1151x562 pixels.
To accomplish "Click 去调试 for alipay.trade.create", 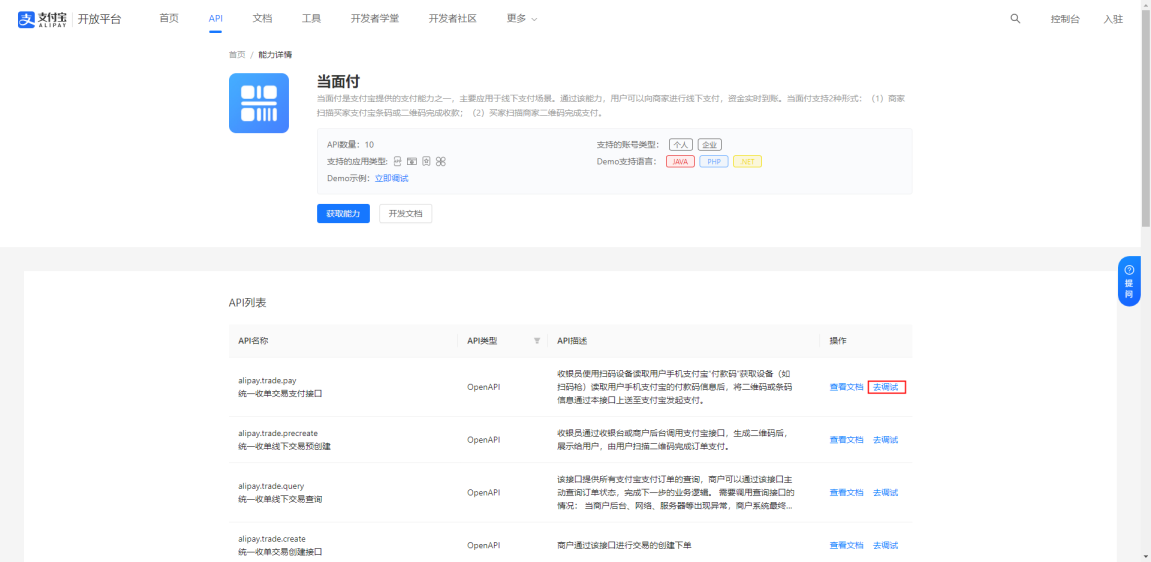I will point(885,545).
